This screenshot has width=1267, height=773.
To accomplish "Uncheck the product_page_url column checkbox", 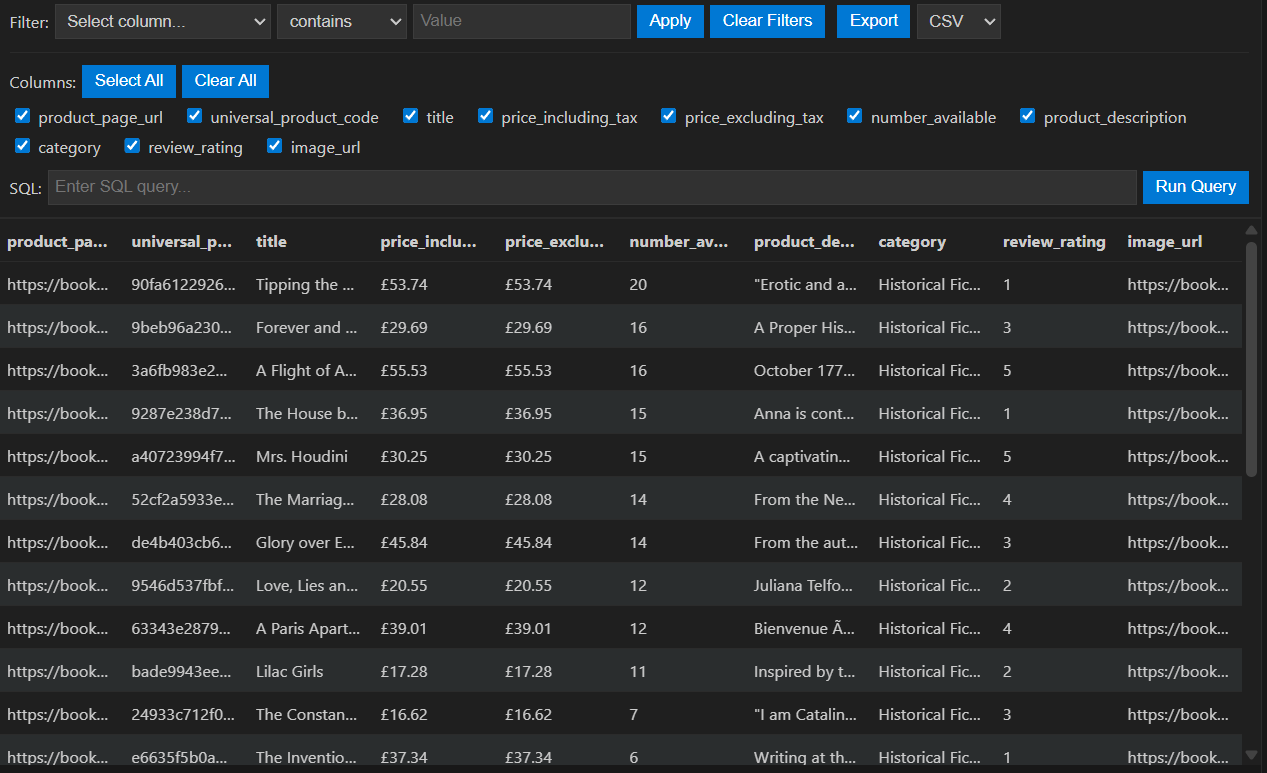I will click(23, 117).
